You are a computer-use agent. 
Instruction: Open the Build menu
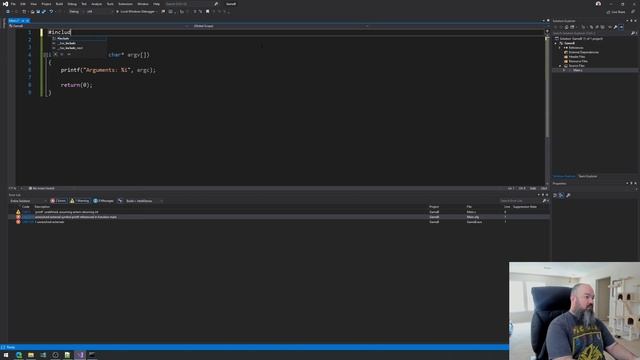coord(59,4)
